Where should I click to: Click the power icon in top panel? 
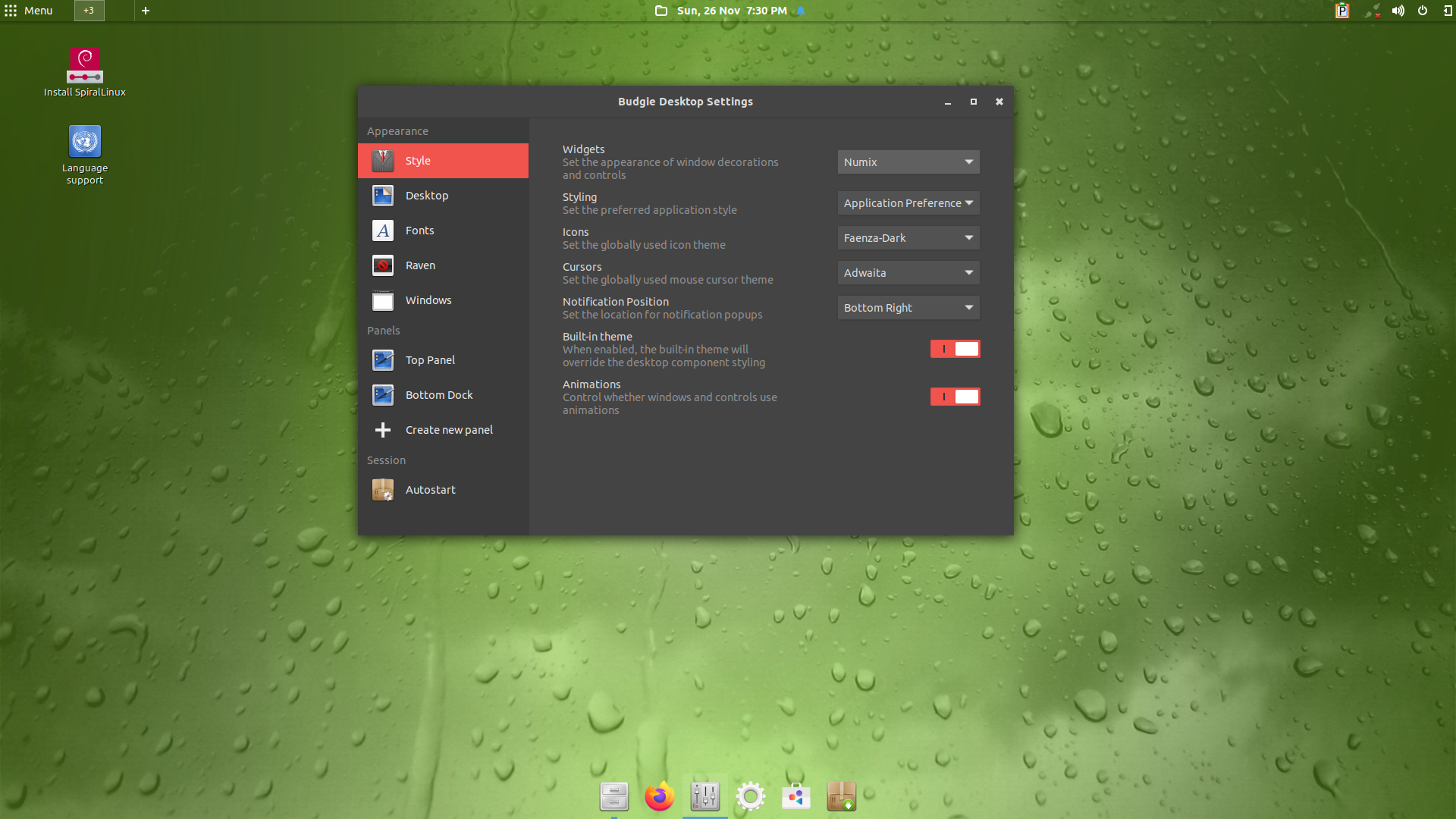[x=1423, y=11]
